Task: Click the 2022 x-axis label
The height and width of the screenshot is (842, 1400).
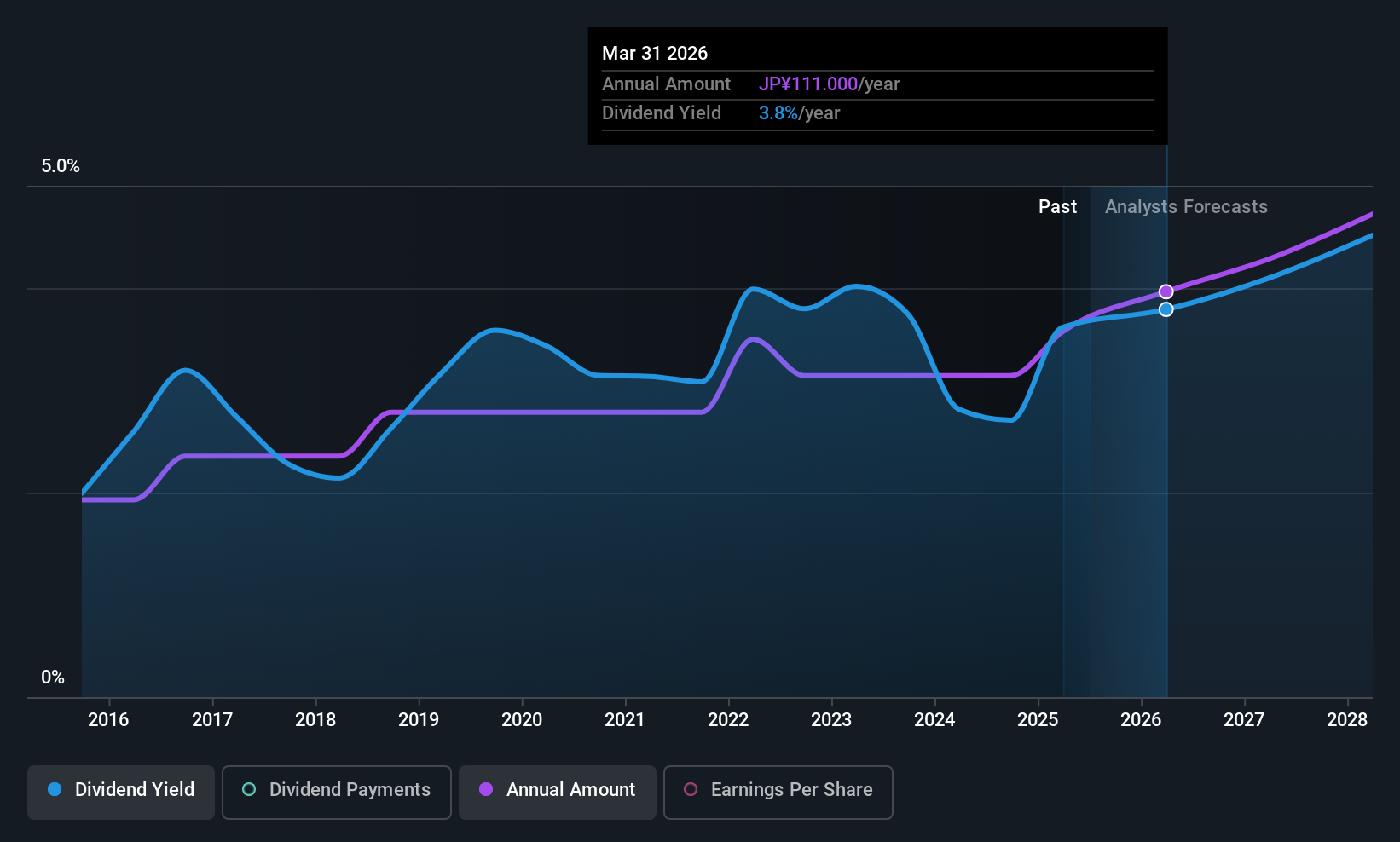Action: tap(728, 720)
